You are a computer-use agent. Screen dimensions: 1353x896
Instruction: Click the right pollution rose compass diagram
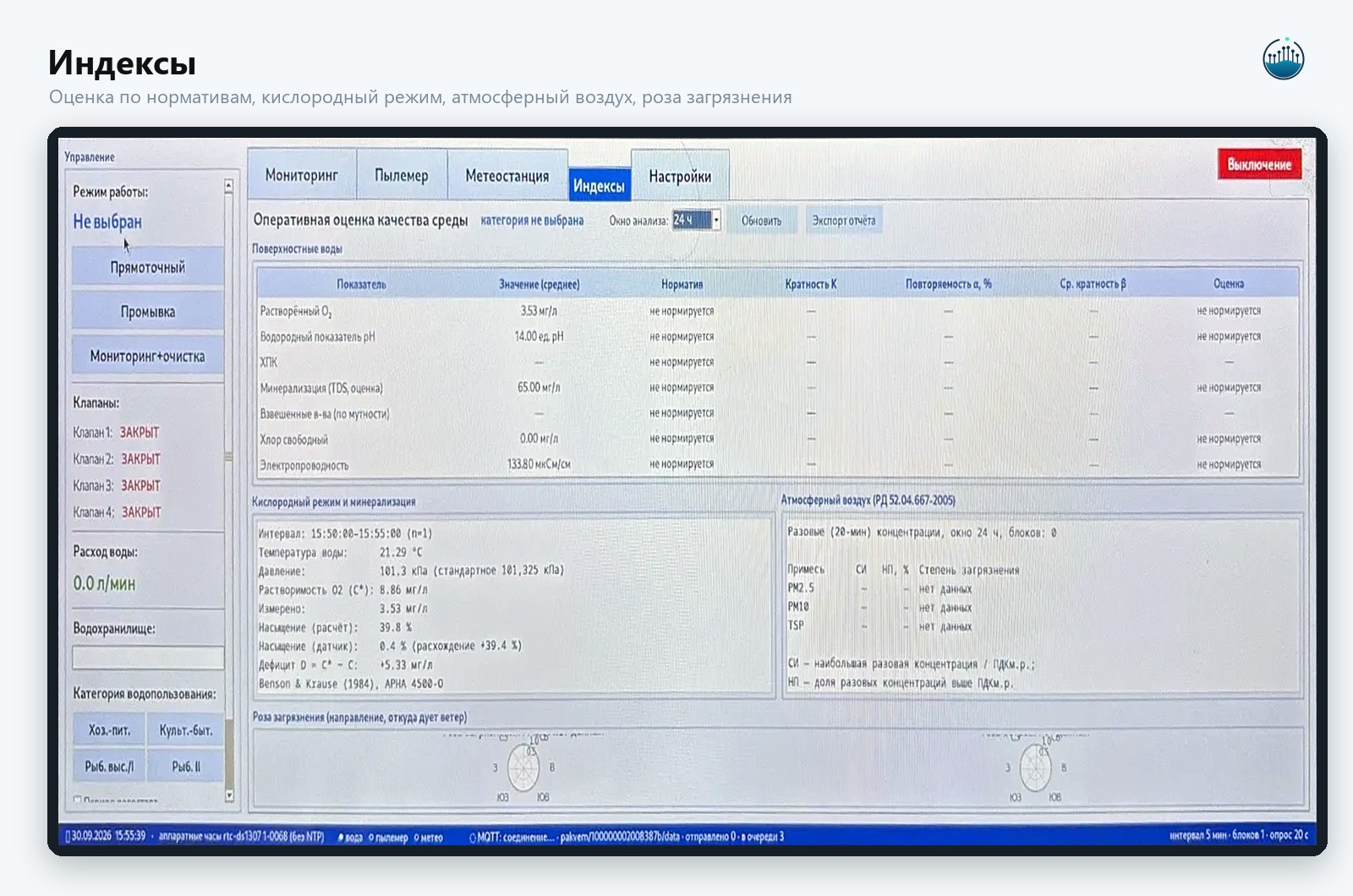(1036, 768)
